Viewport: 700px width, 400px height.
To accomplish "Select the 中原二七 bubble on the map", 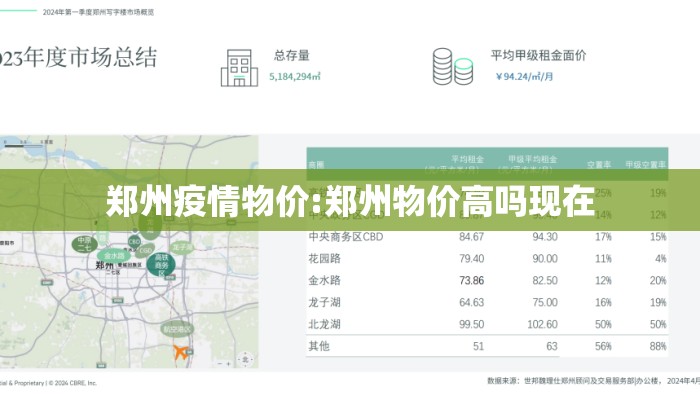I will click(84, 244).
